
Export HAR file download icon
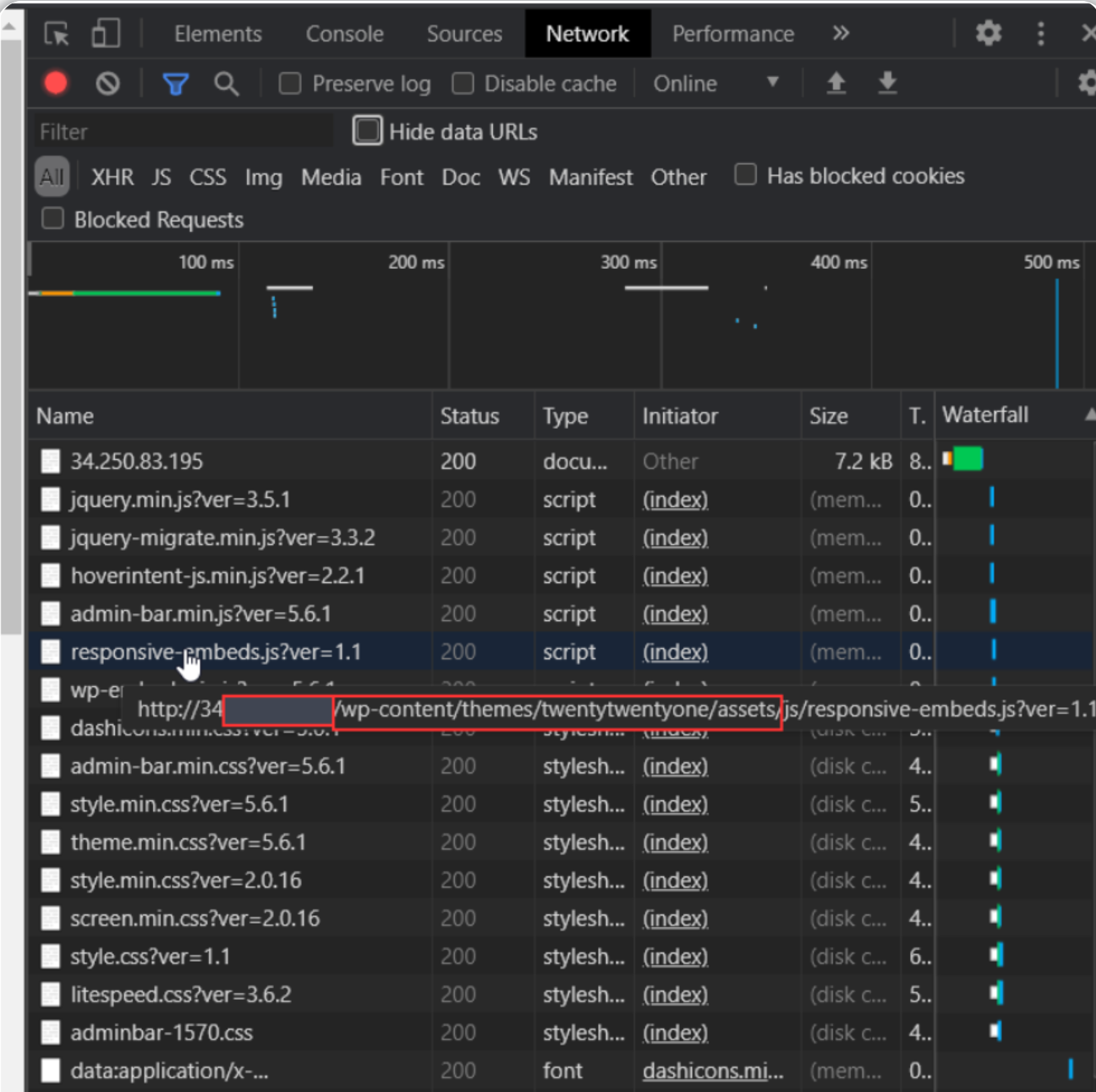pyautogui.click(x=887, y=83)
